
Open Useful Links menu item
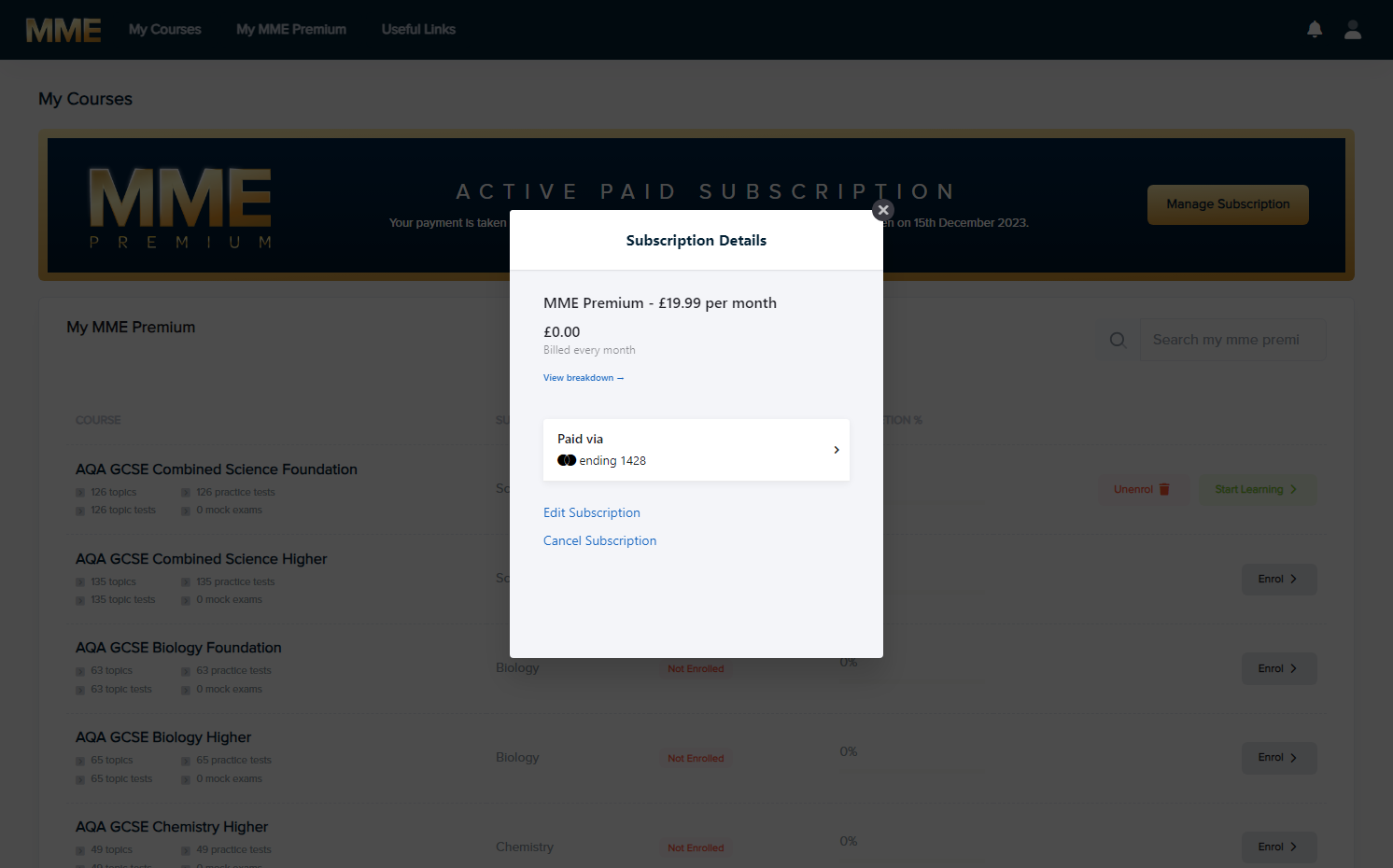click(418, 29)
